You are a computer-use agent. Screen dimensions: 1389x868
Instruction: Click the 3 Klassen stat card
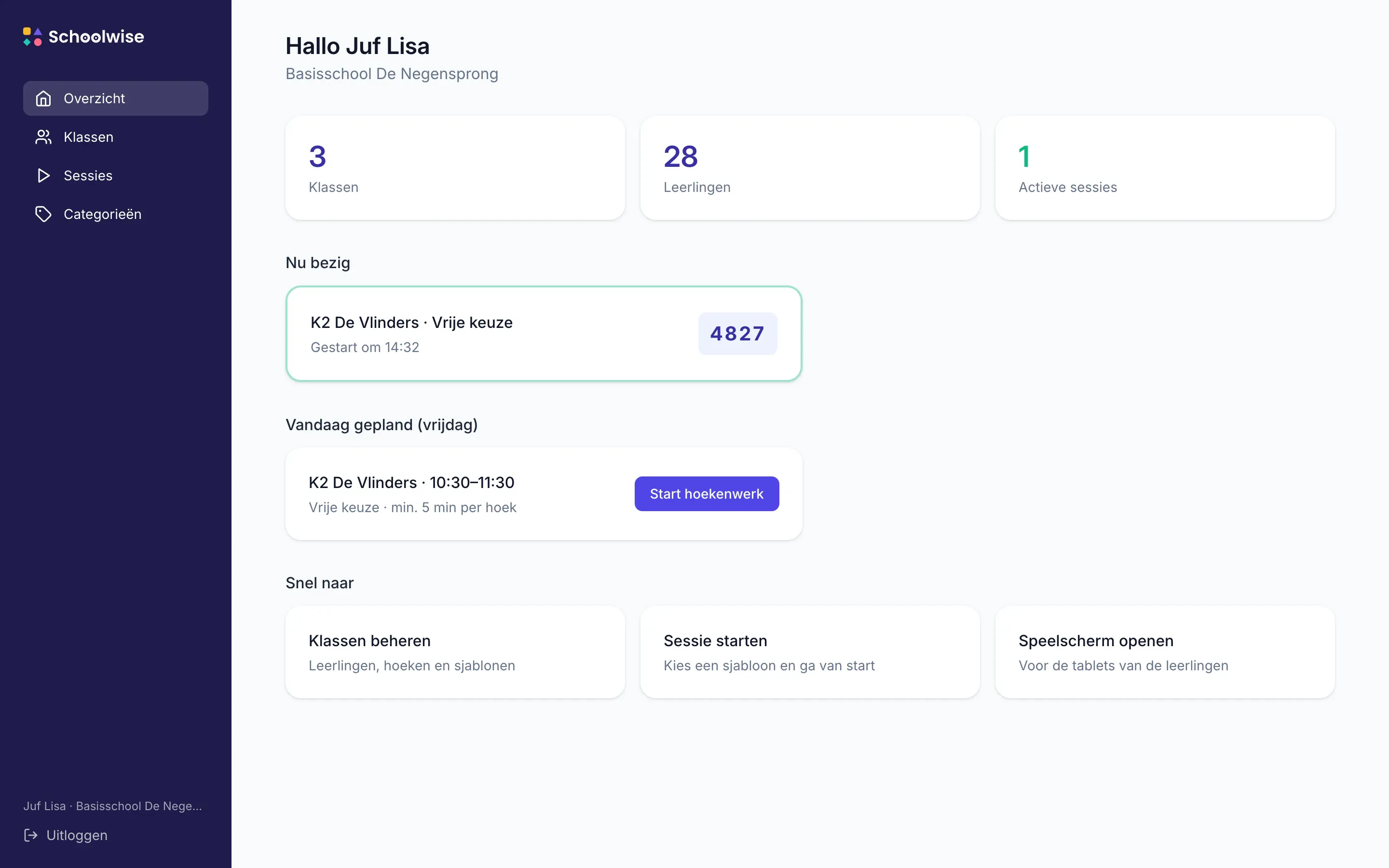(x=455, y=168)
